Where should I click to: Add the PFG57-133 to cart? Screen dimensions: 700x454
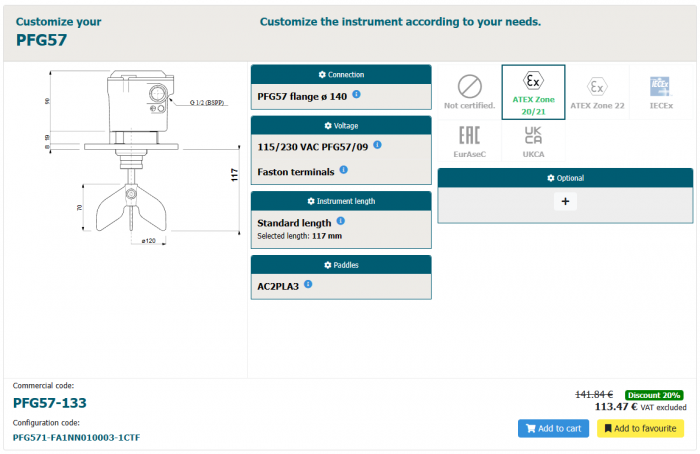(x=553, y=428)
